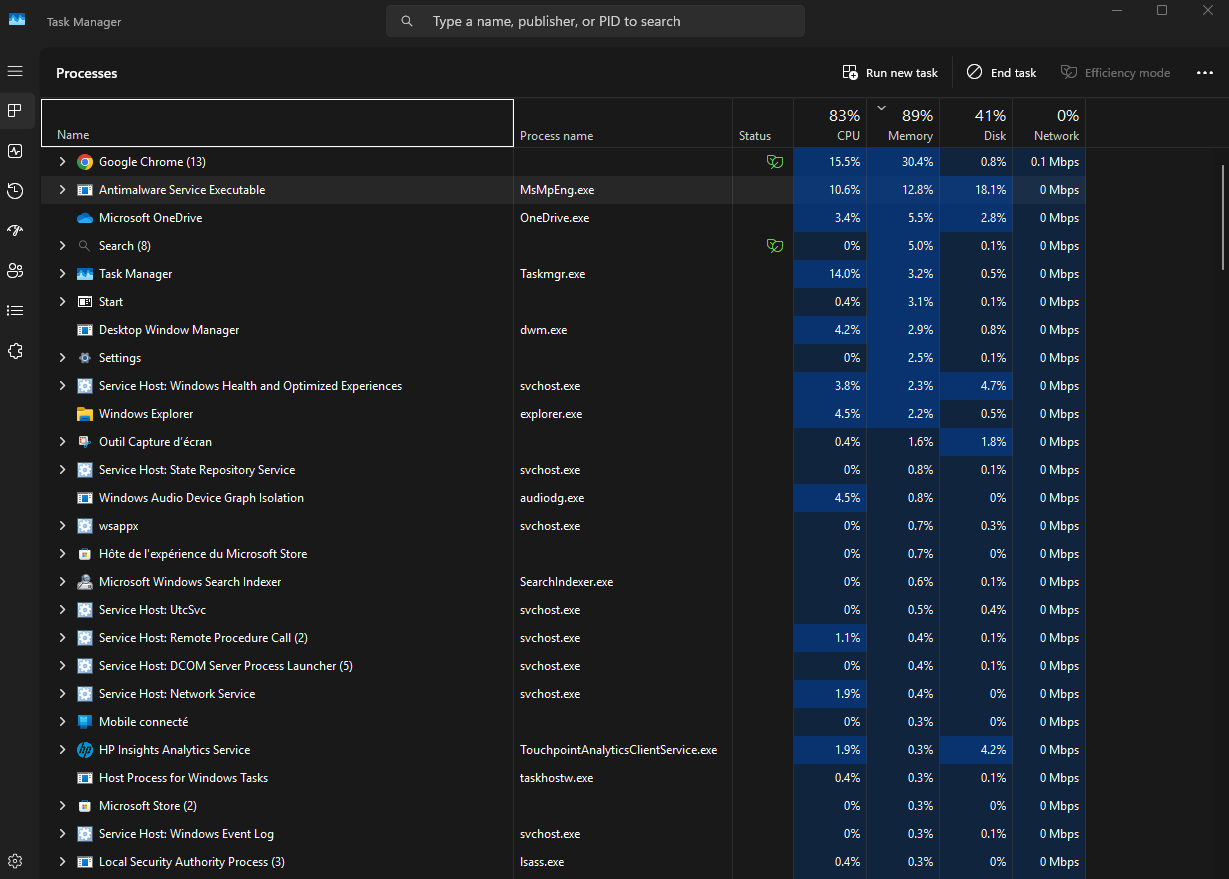The width and height of the screenshot is (1229, 879).
Task: Open Startup apps page in sidebar
Action: [x=15, y=231]
